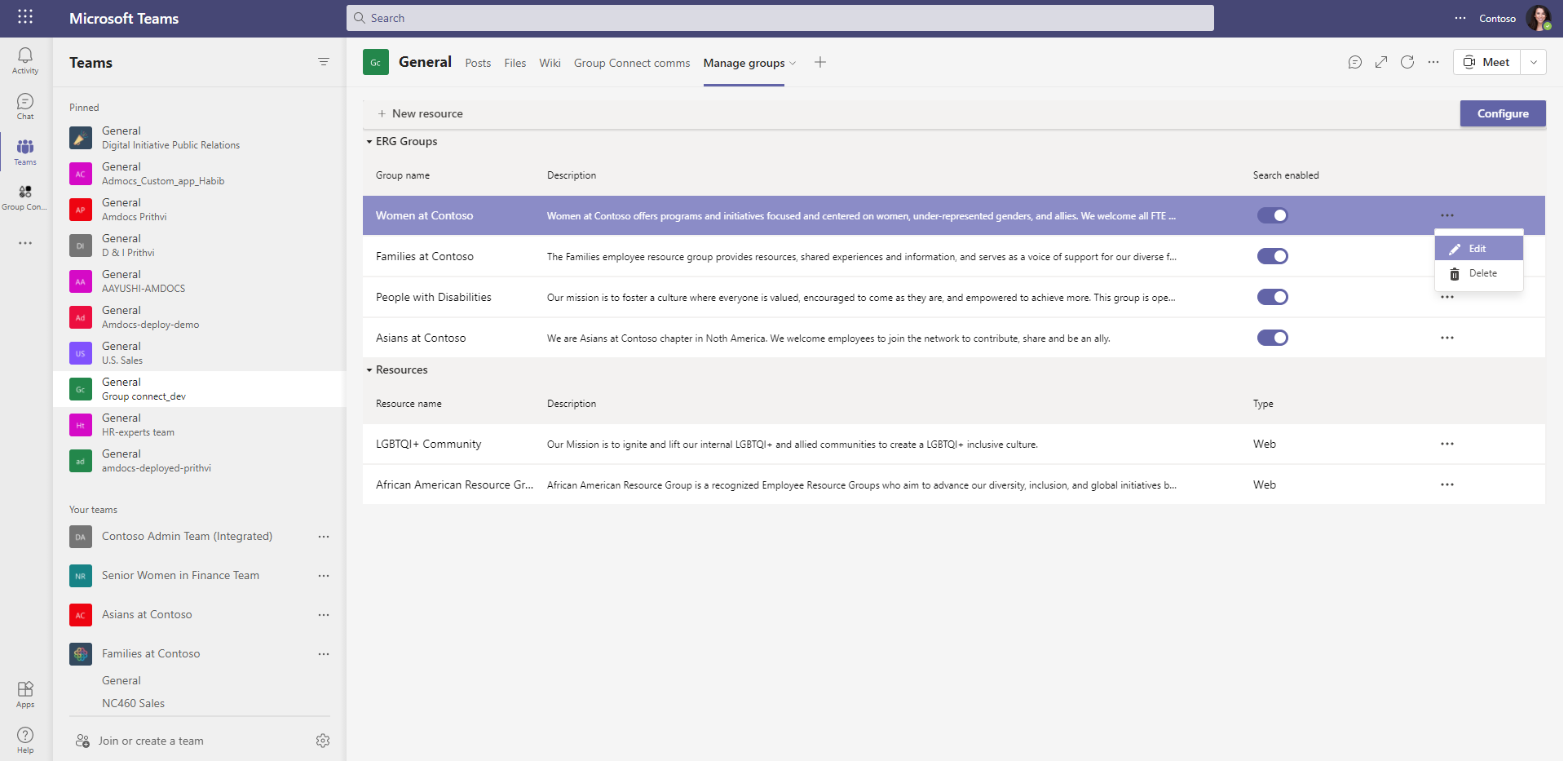Open settings and more ellipsis in title bar
1568x761 pixels.
pyautogui.click(x=1460, y=18)
